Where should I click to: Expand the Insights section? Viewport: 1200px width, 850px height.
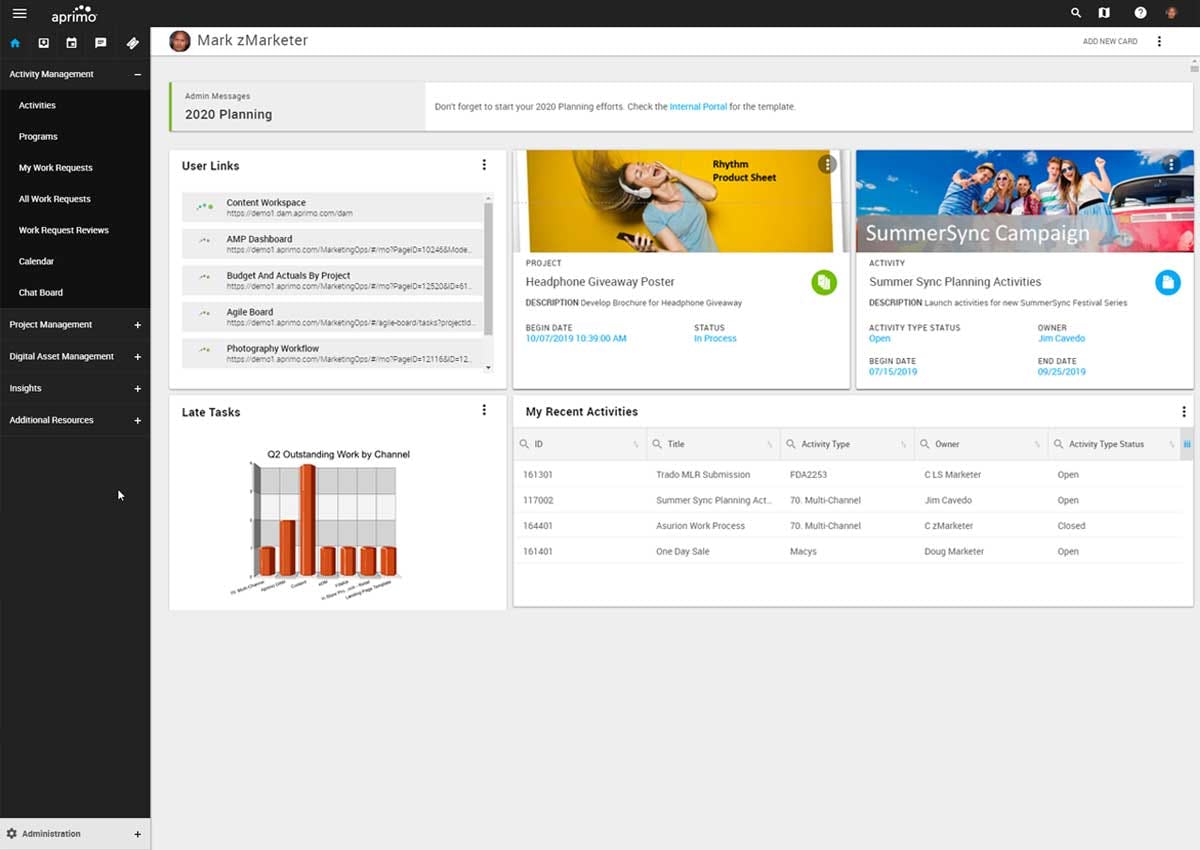(137, 388)
